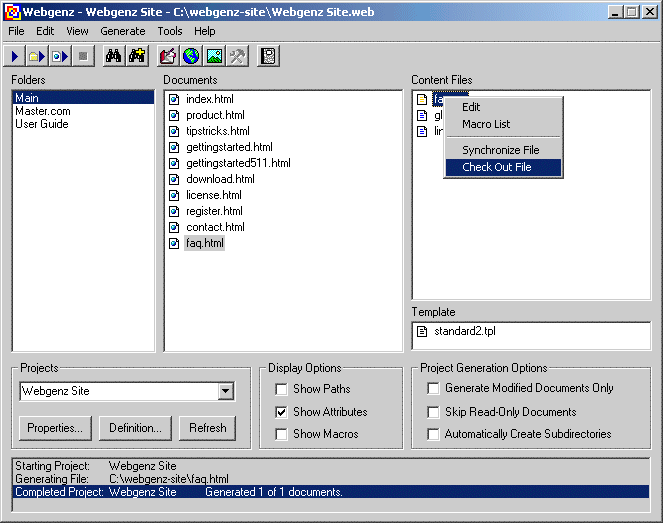The height and width of the screenshot is (523, 663).
Task: Click the globe browser toolbar icon
Action: pyautogui.click(x=191, y=56)
